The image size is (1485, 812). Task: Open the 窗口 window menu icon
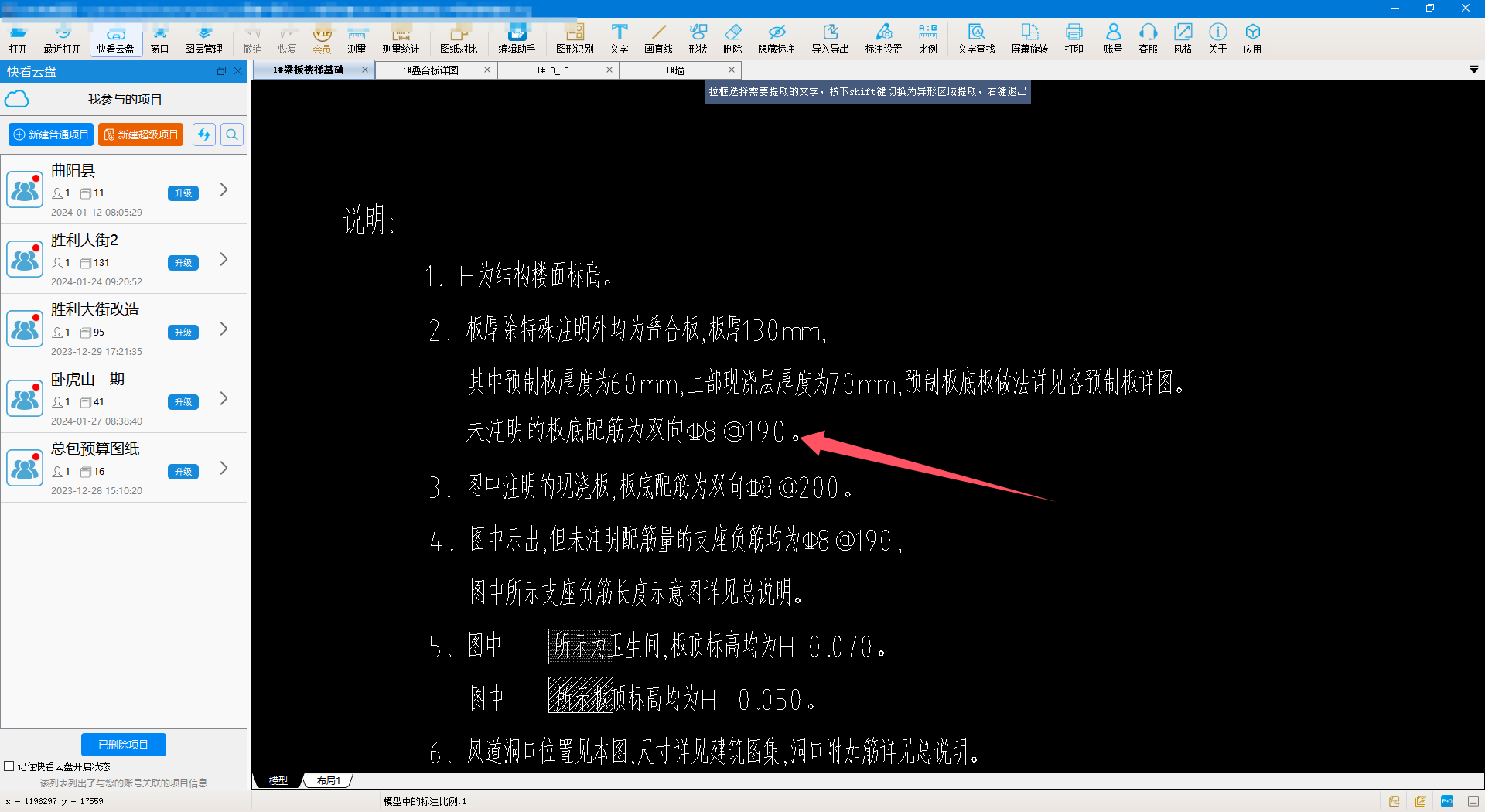coord(159,39)
